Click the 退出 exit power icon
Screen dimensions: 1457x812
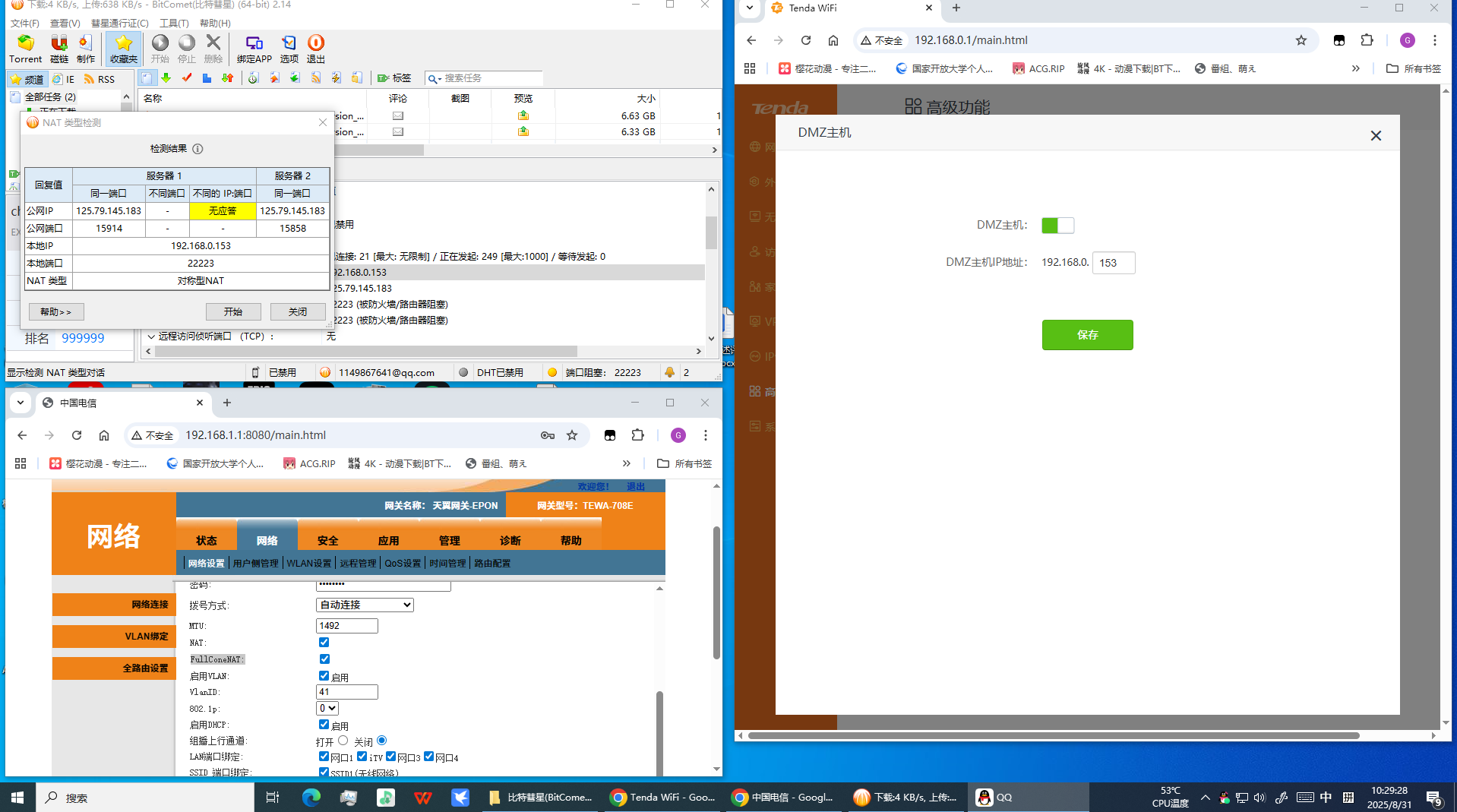pyautogui.click(x=315, y=48)
